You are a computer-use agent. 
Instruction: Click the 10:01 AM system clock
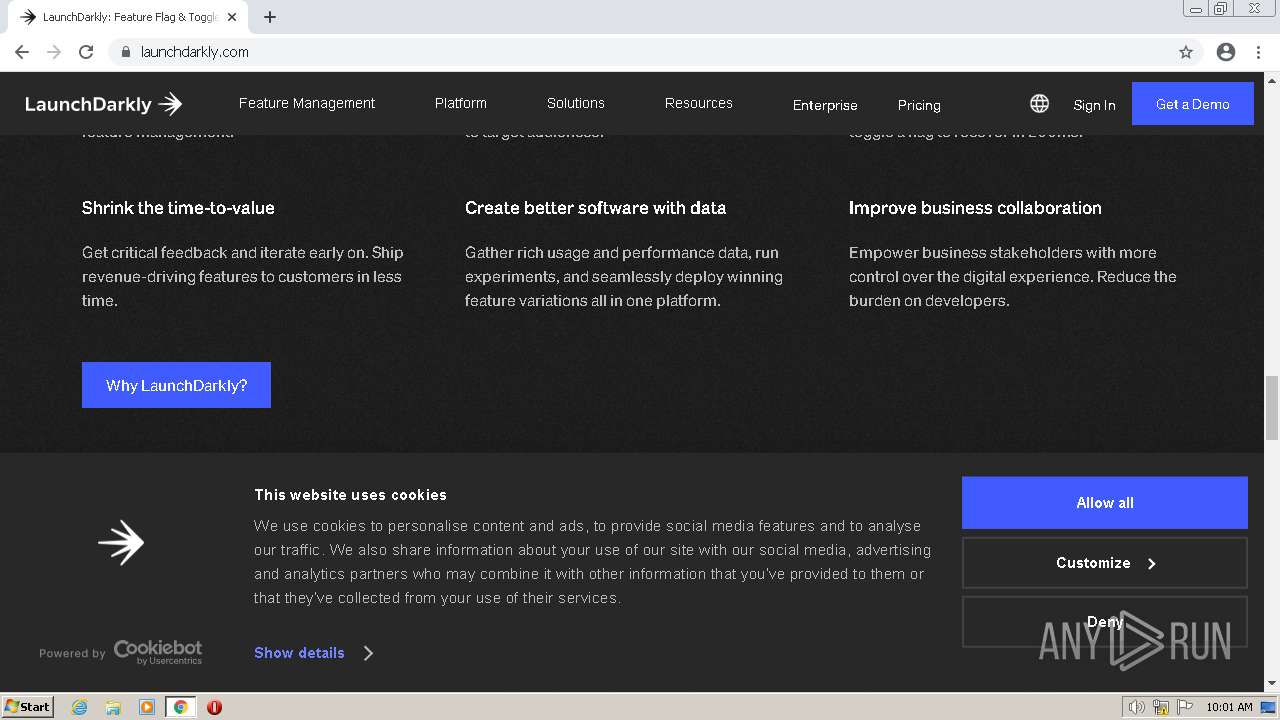pos(1229,707)
